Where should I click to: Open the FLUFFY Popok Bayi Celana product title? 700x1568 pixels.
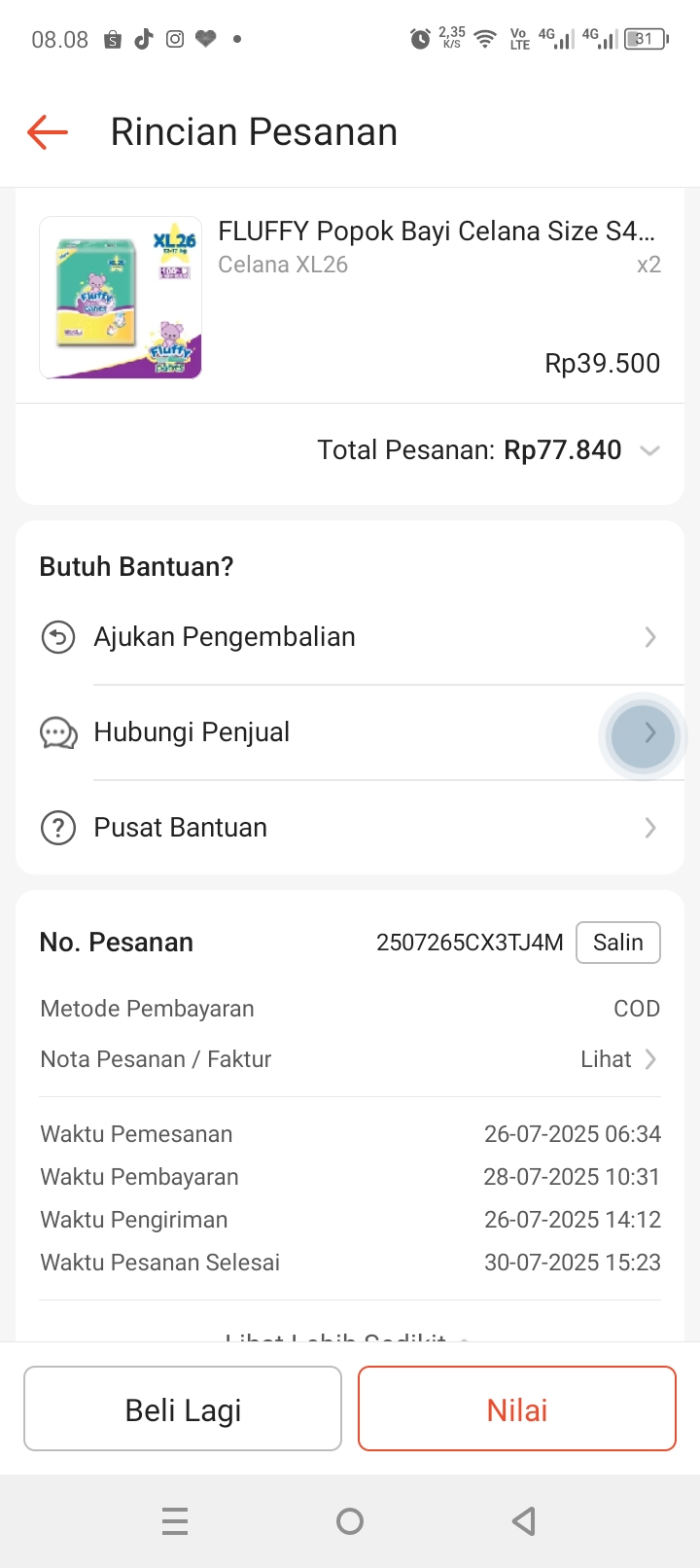coord(437,232)
